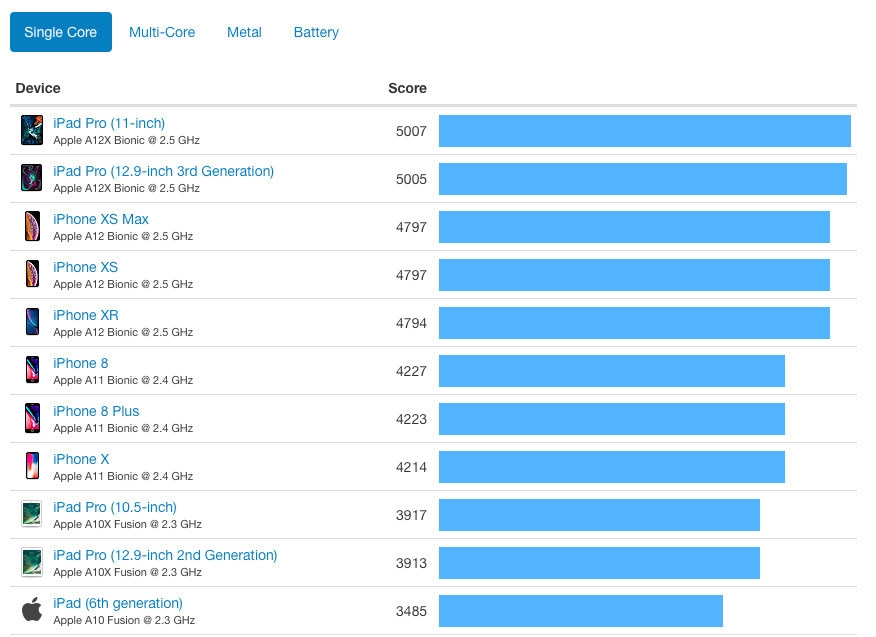Click the score value 5007
876x637 pixels.
411,131
